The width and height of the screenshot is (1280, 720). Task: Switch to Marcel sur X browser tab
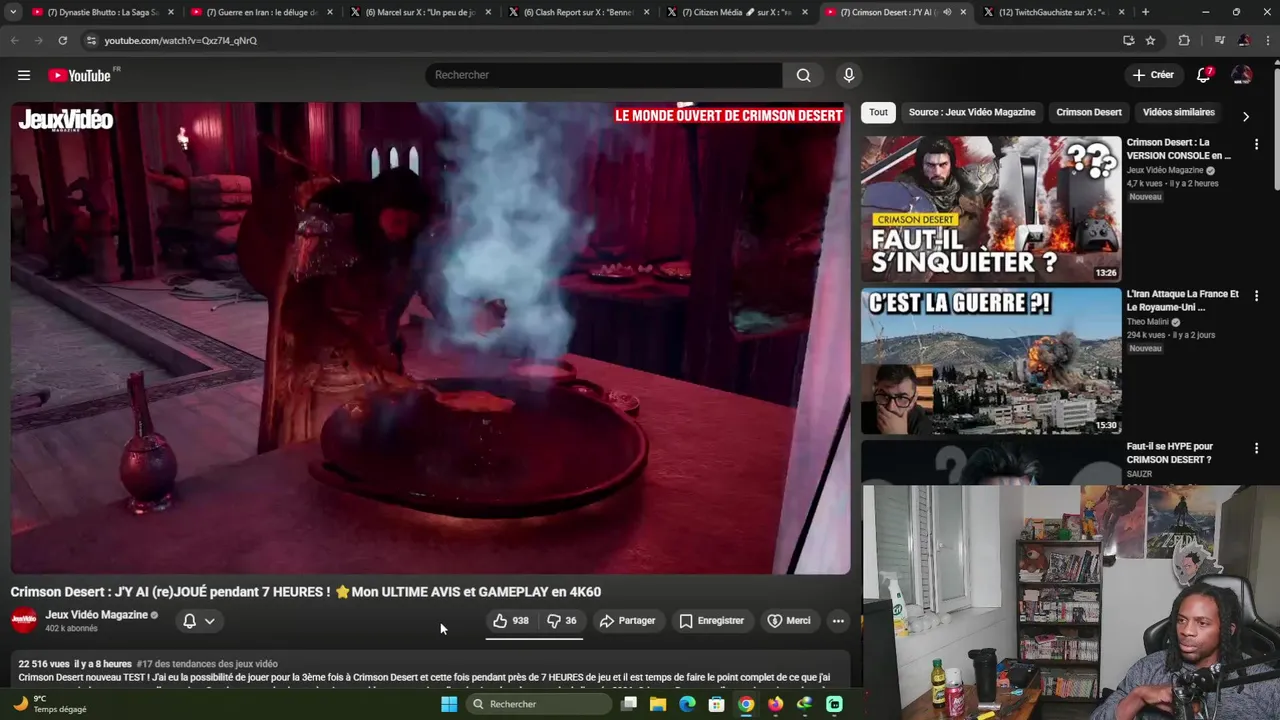(x=420, y=12)
